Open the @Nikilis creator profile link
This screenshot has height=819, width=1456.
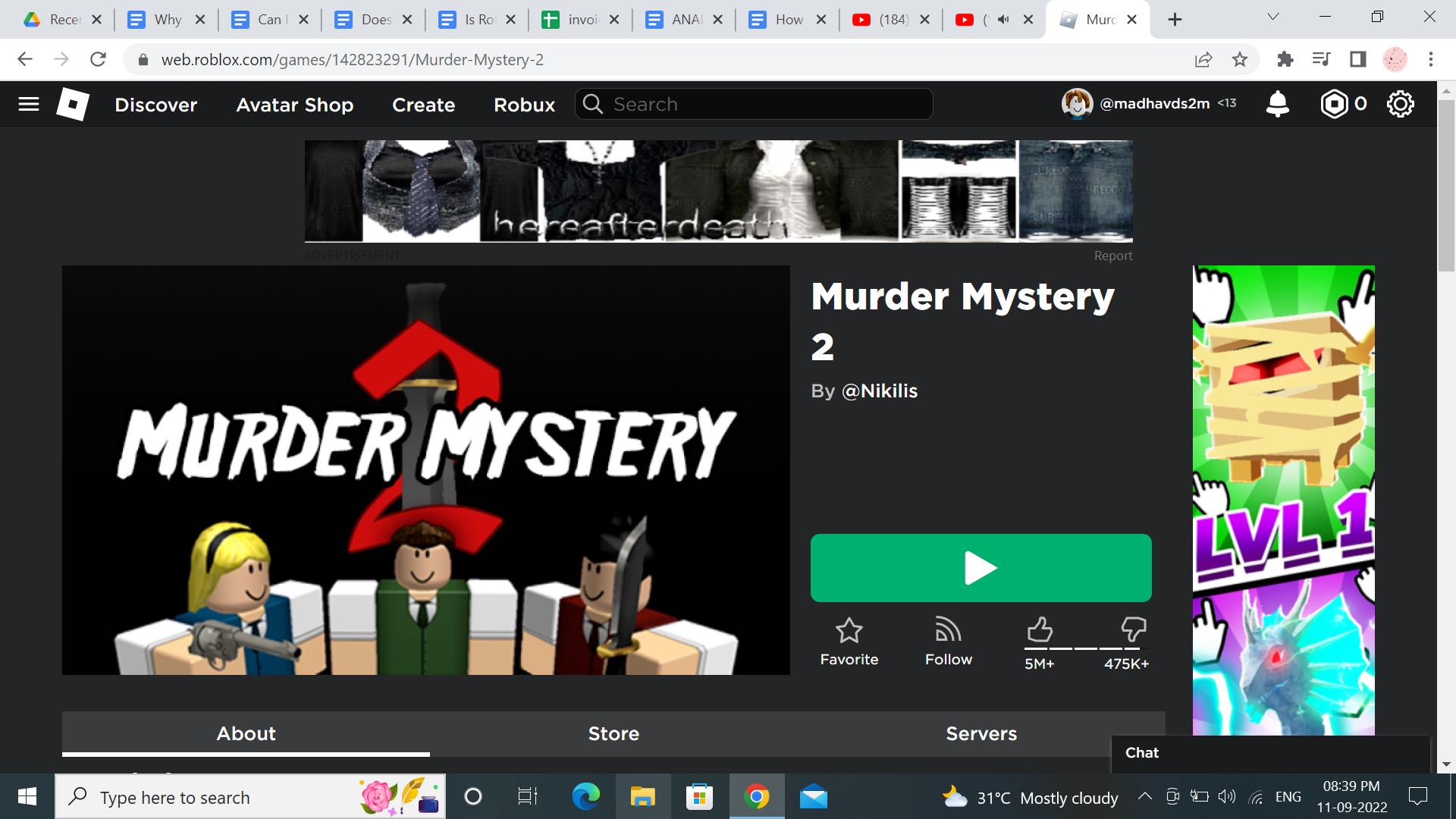point(880,391)
